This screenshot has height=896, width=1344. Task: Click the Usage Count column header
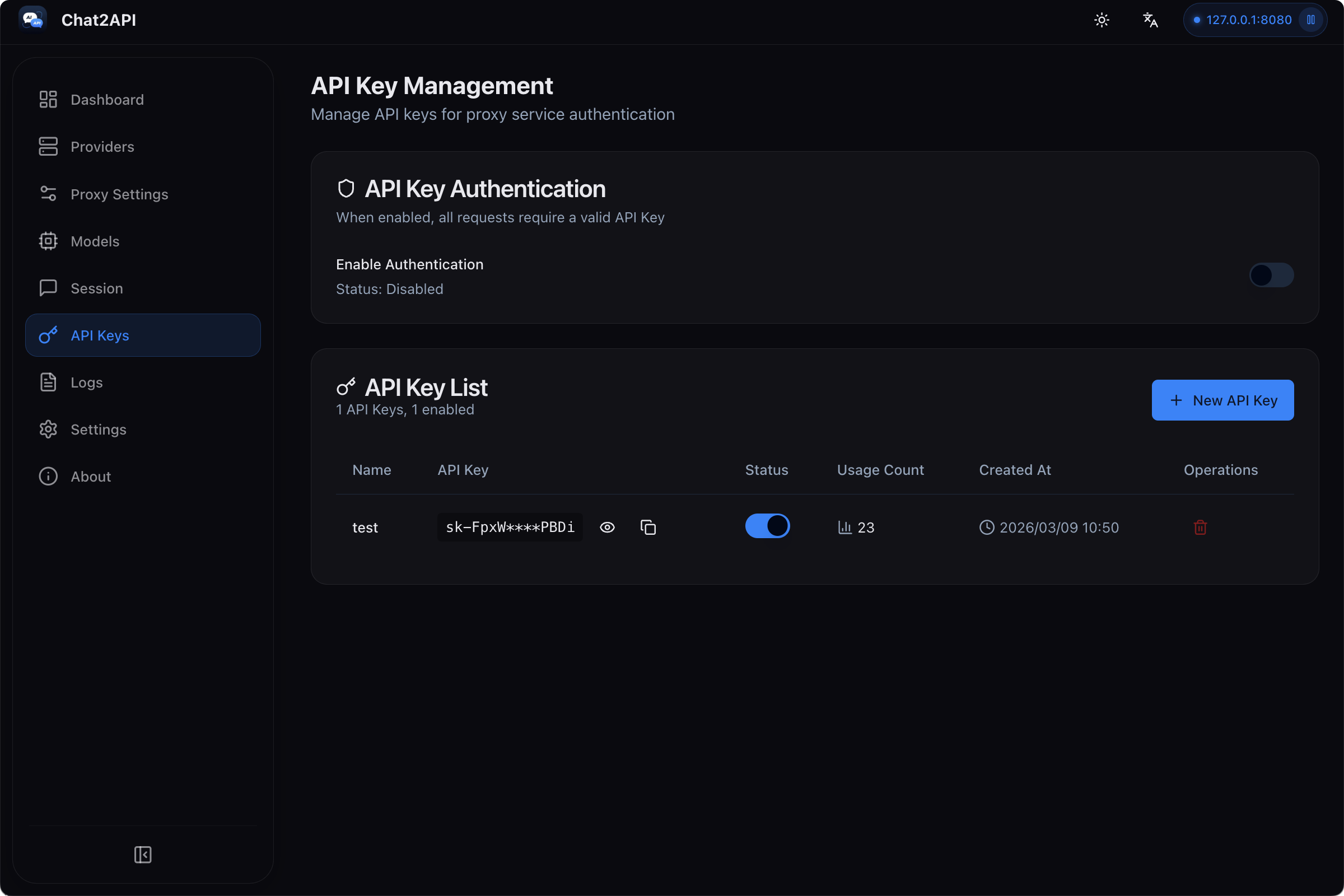(880, 470)
